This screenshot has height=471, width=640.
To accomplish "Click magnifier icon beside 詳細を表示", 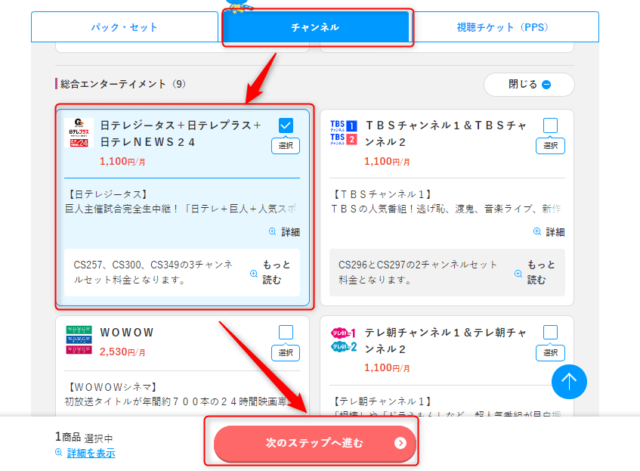I will coord(59,452).
